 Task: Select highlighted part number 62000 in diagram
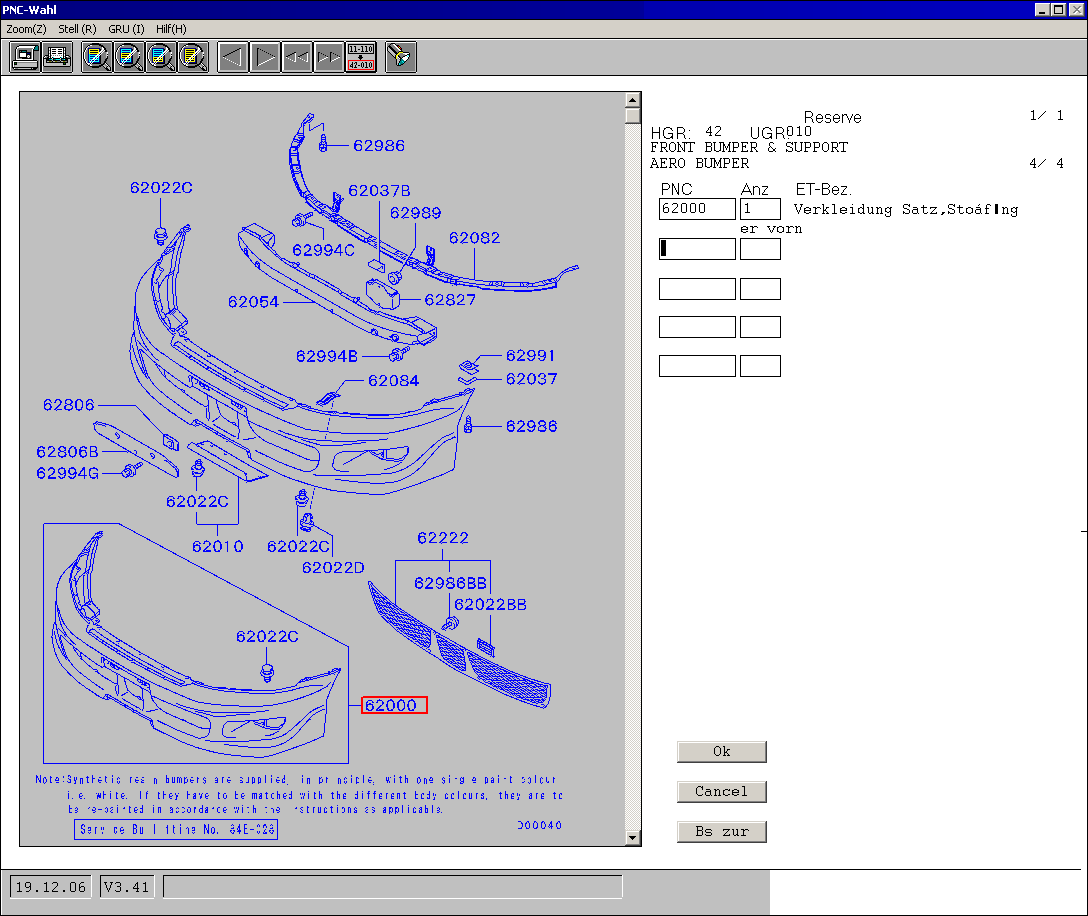(x=394, y=705)
